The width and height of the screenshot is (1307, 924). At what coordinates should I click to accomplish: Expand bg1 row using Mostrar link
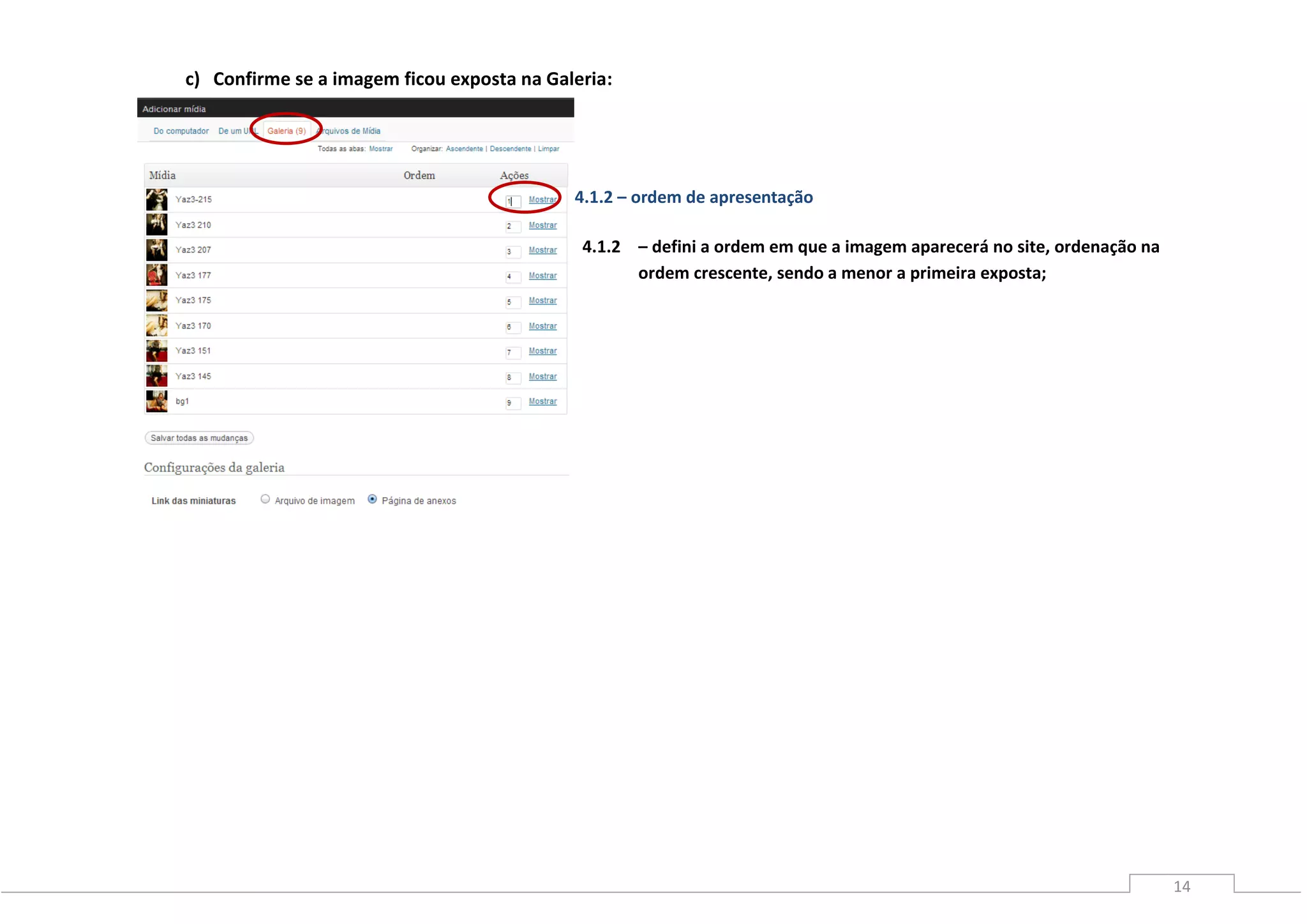tap(542, 401)
